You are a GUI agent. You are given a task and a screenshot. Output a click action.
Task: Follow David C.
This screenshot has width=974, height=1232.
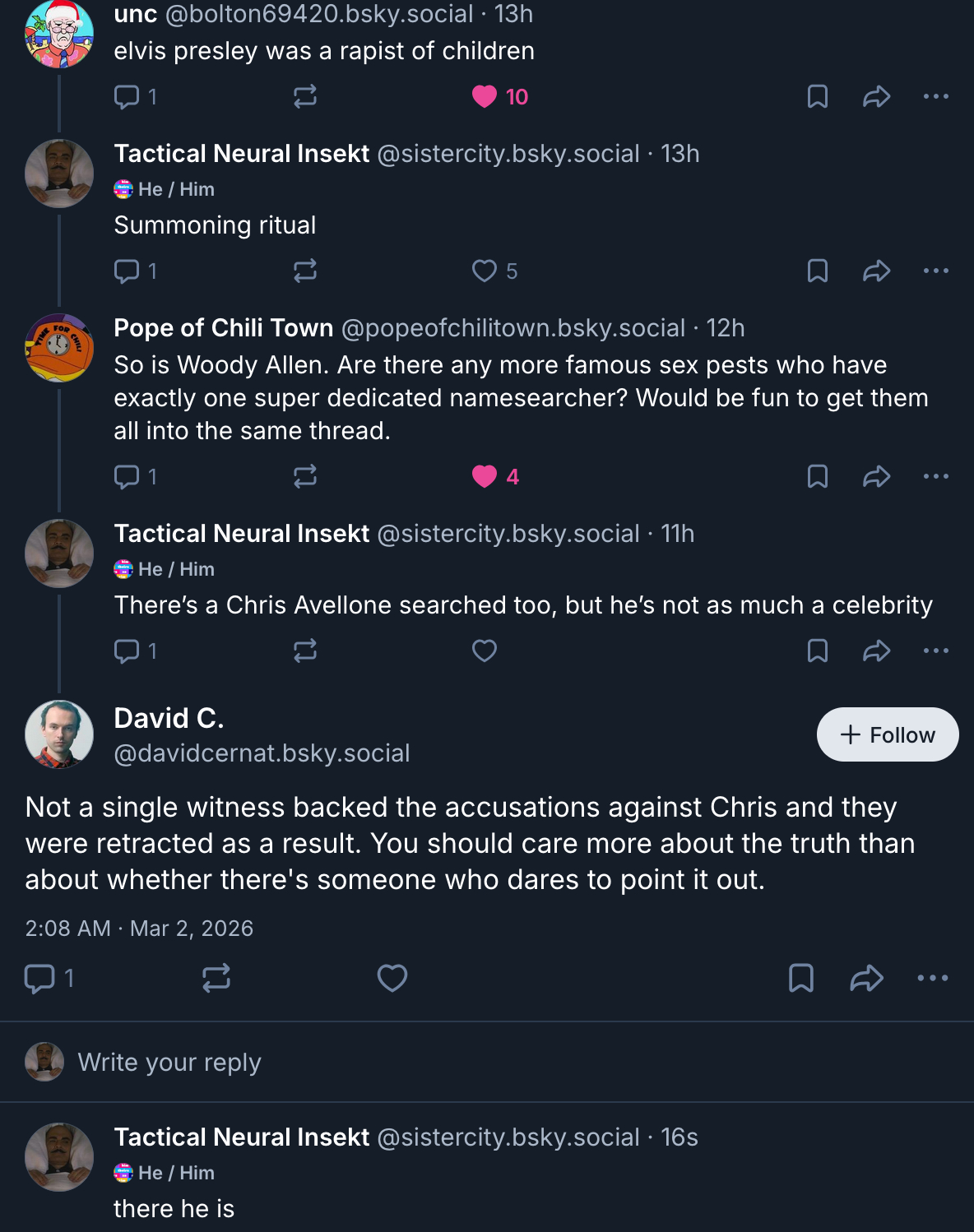pos(888,734)
